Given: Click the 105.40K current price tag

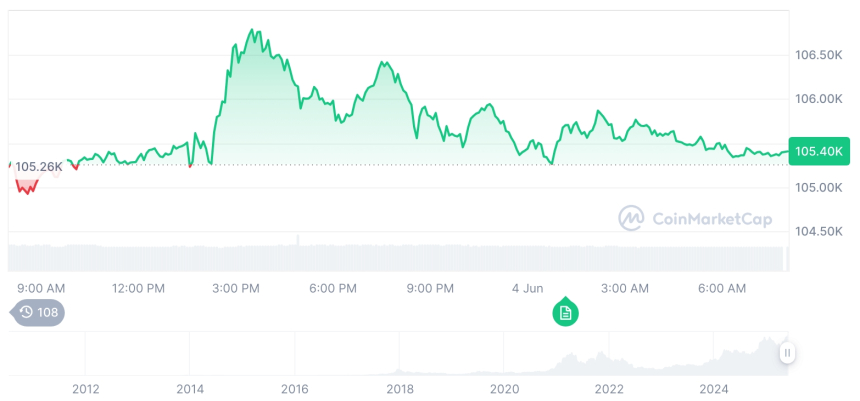Looking at the screenshot, I should tap(818, 152).
